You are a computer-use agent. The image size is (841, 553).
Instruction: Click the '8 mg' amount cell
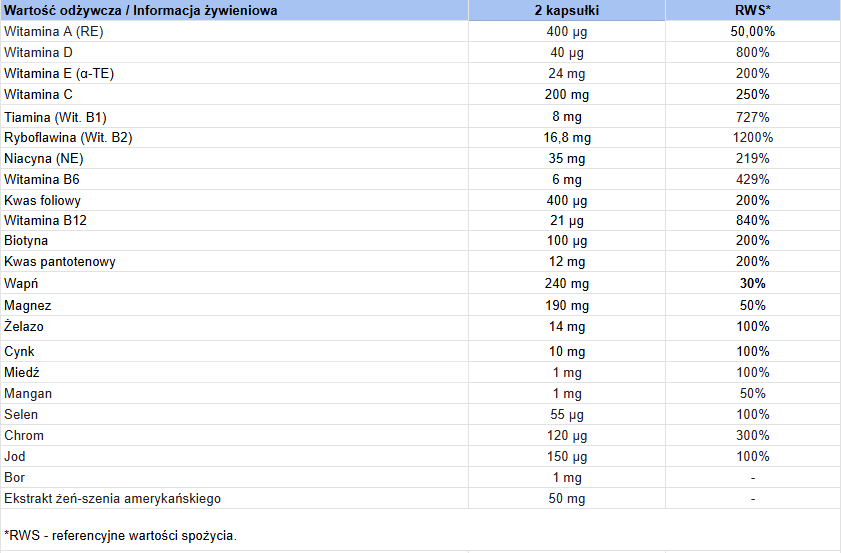coord(566,116)
